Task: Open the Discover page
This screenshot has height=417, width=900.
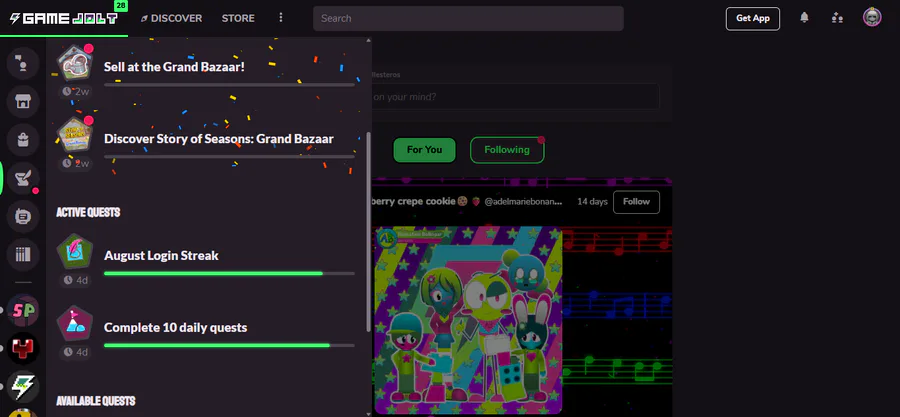Action: click(172, 18)
